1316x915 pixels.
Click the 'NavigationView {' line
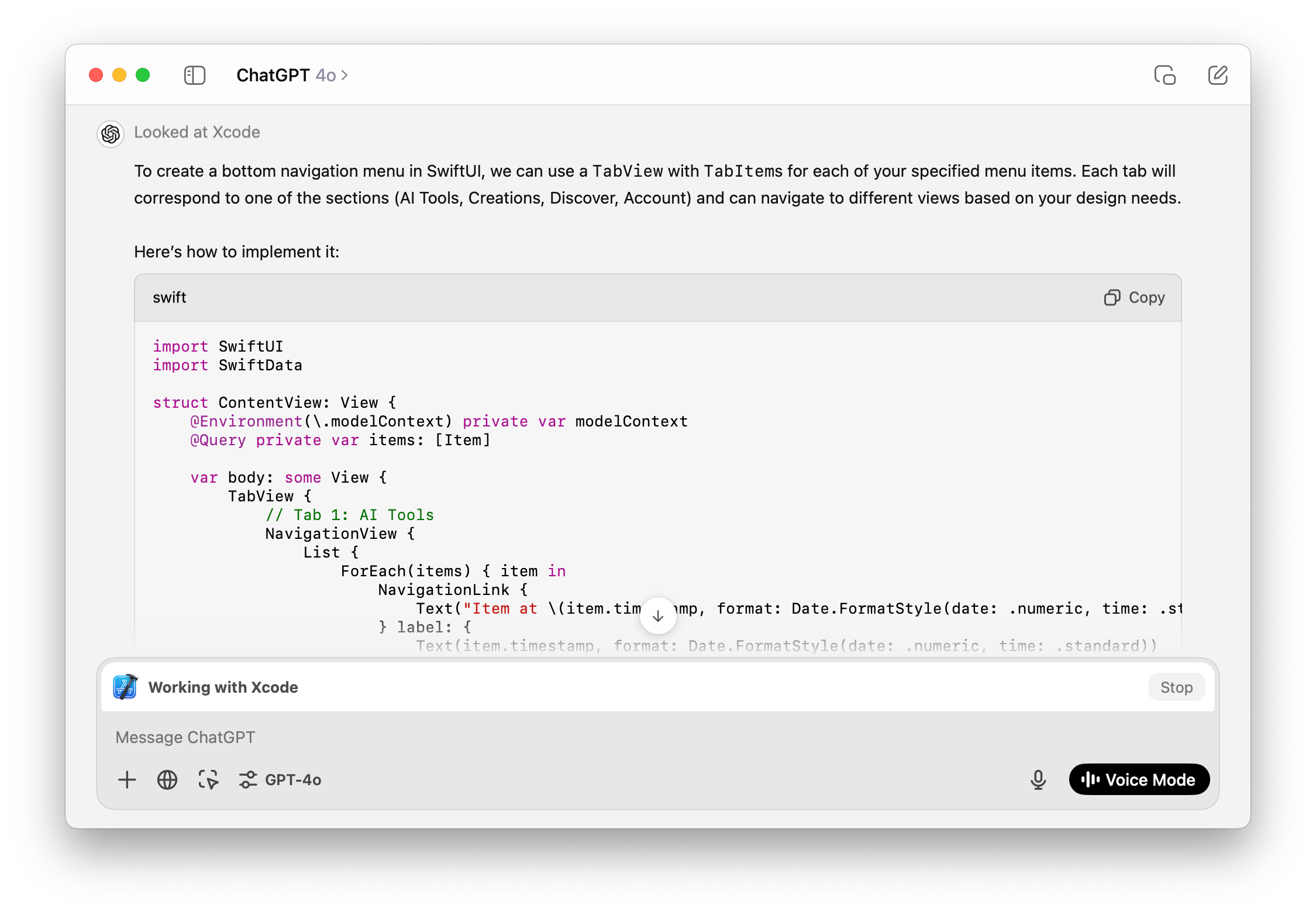click(340, 534)
